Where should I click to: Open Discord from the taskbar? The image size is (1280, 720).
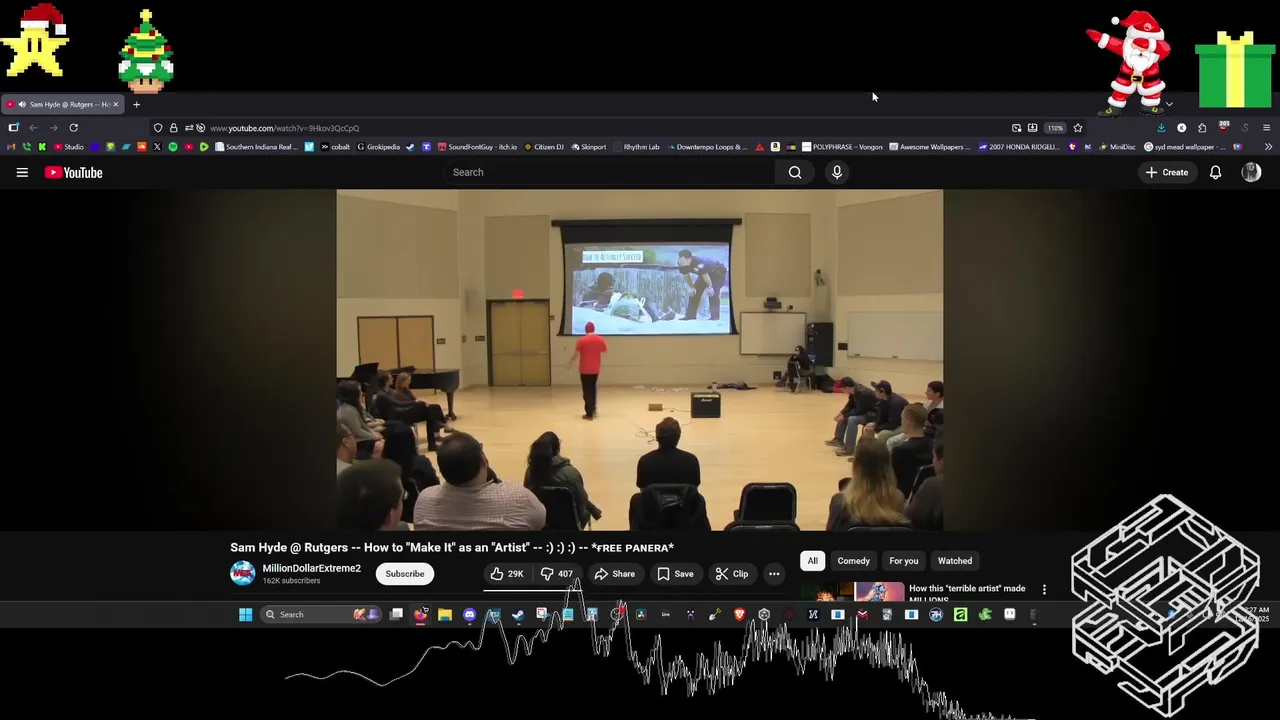click(x=470, y=614)
